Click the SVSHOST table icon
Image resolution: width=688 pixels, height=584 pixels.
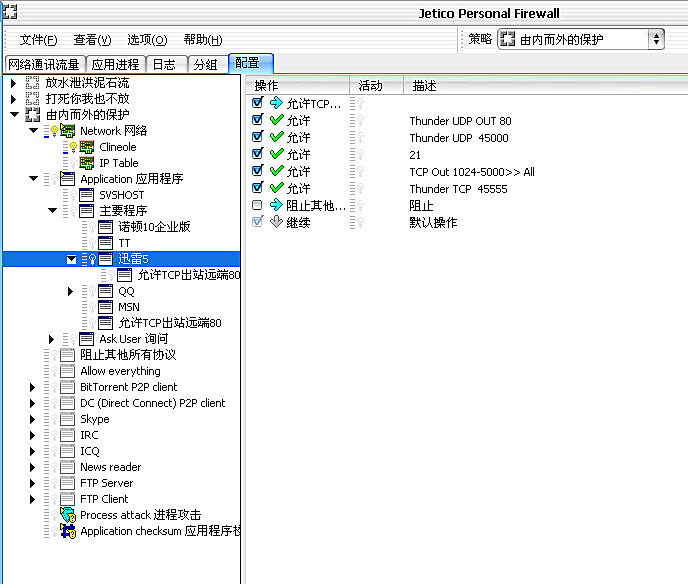(87, 195)
